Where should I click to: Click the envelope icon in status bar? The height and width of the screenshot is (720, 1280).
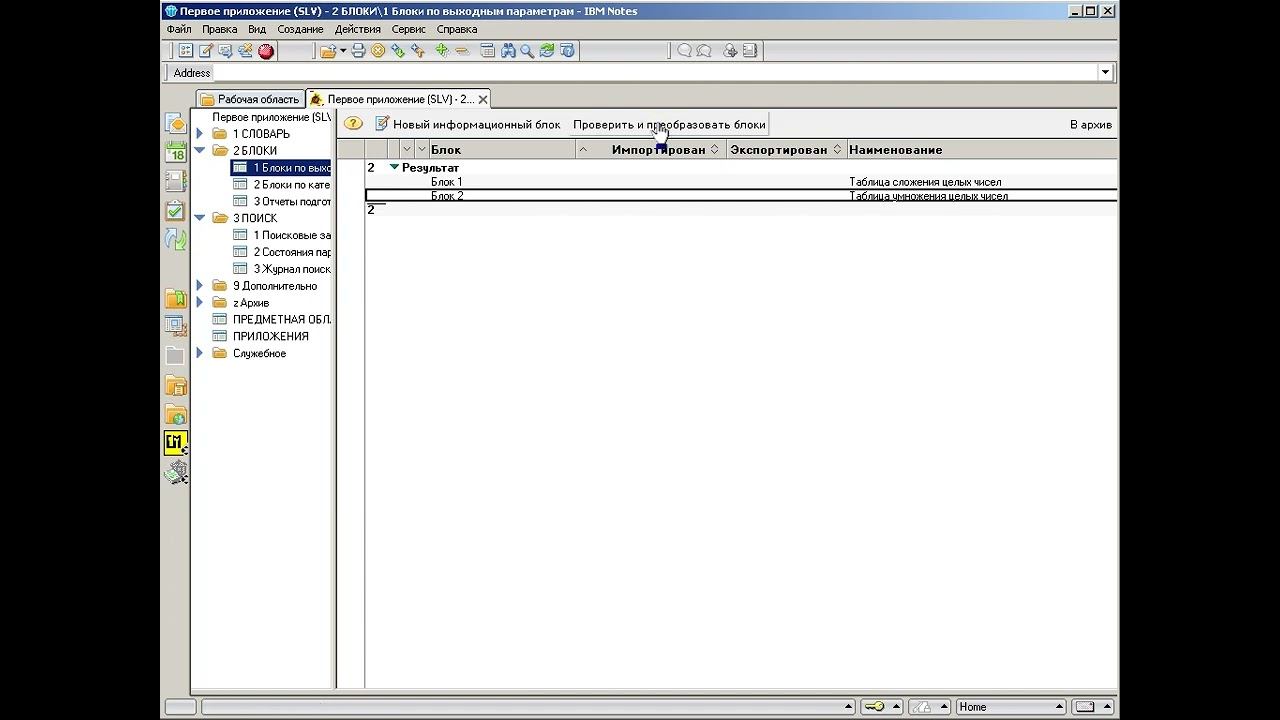(1085, 707)
